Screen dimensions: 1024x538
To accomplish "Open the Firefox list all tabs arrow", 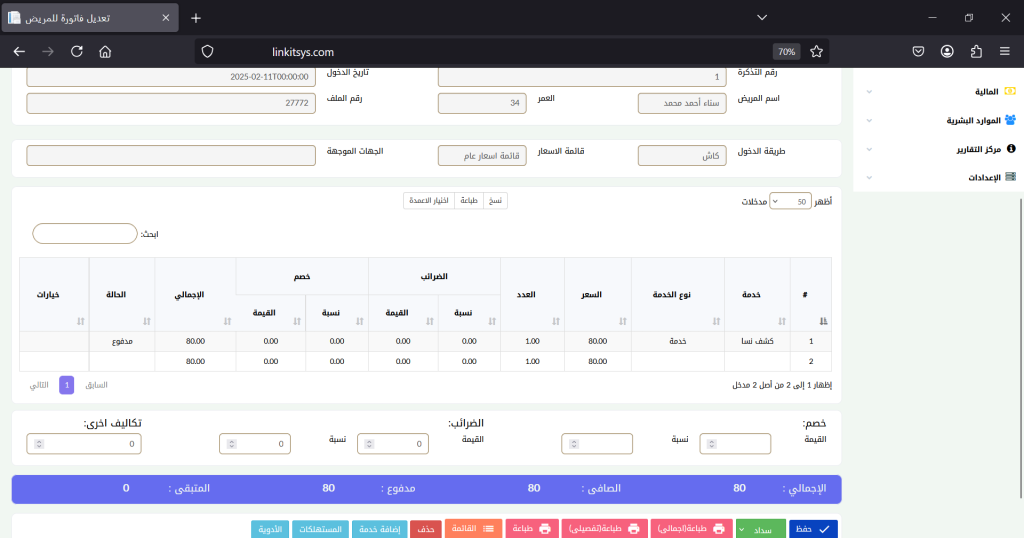I will [762, 18].
